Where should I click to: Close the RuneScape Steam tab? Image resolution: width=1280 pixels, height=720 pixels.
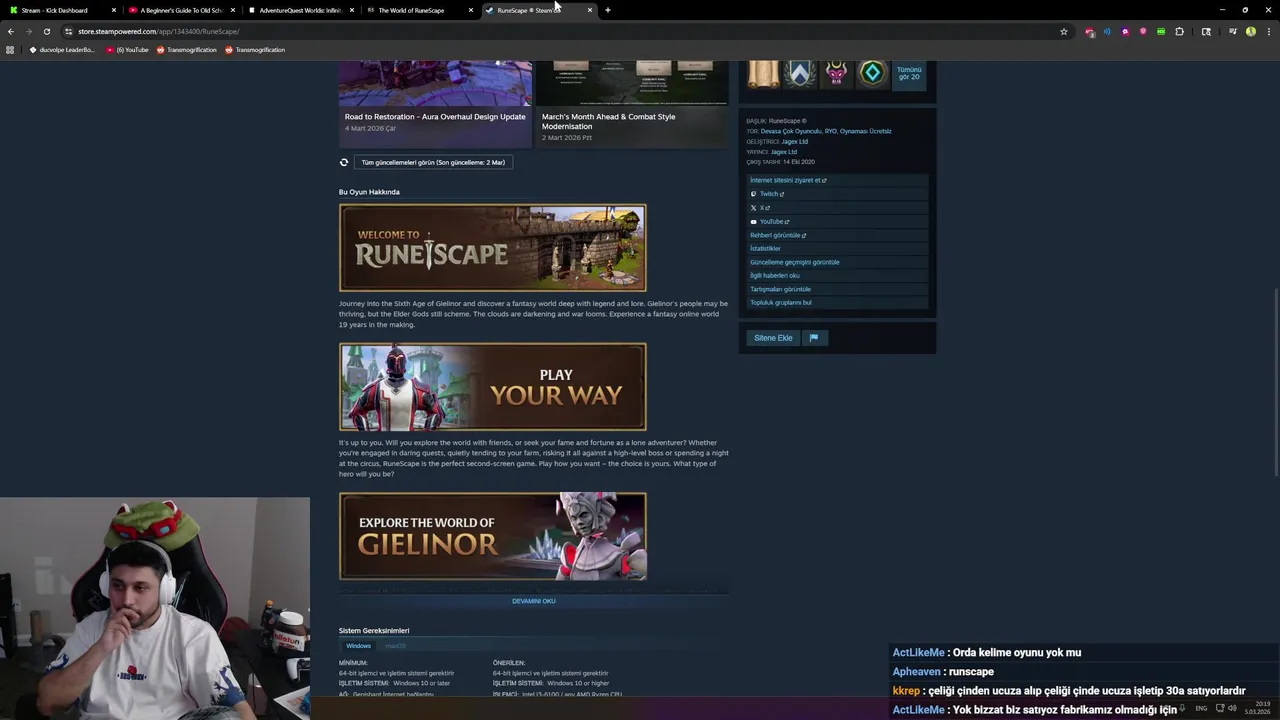(590, 10)
